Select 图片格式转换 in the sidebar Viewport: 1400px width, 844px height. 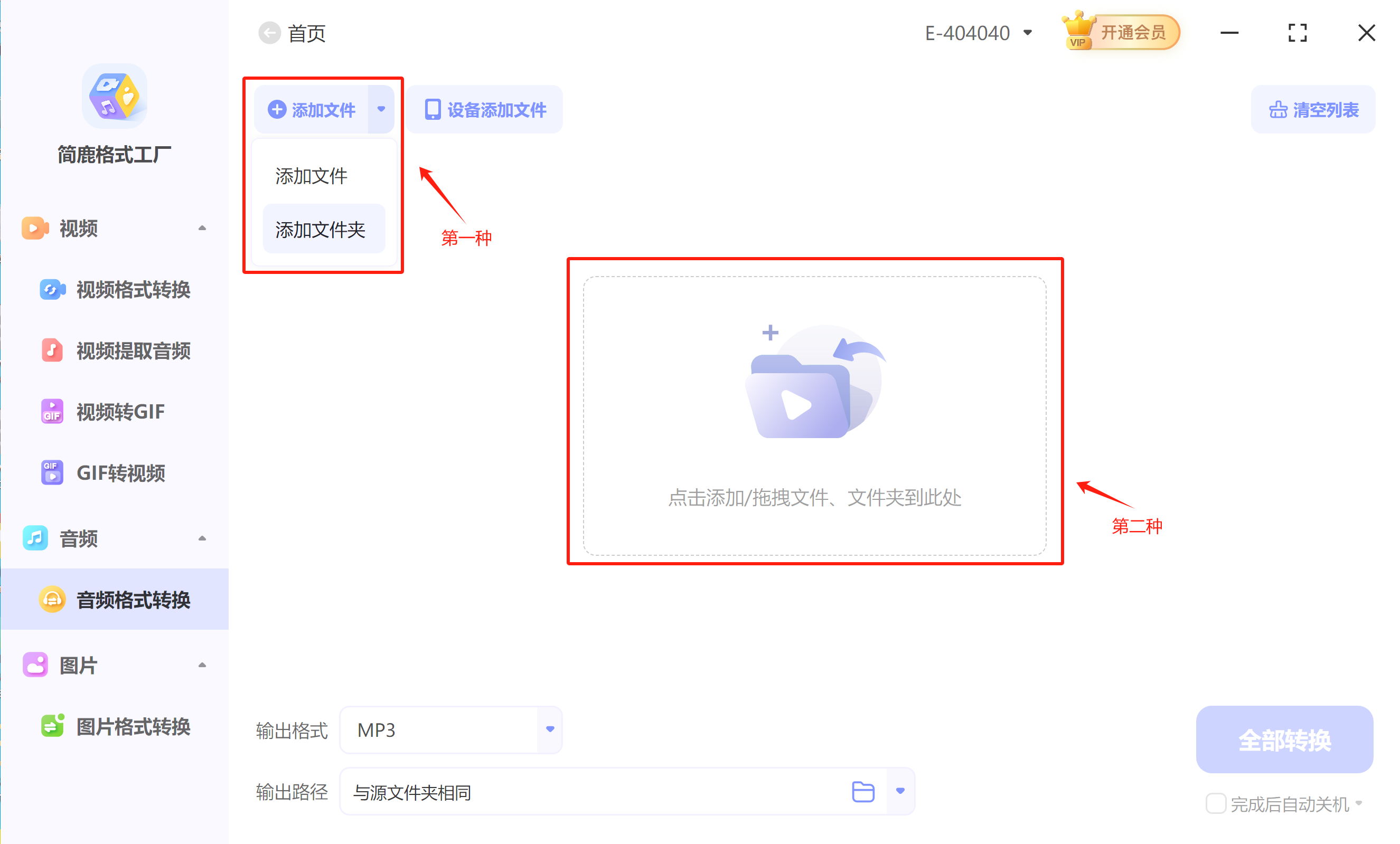pos(133,726)
